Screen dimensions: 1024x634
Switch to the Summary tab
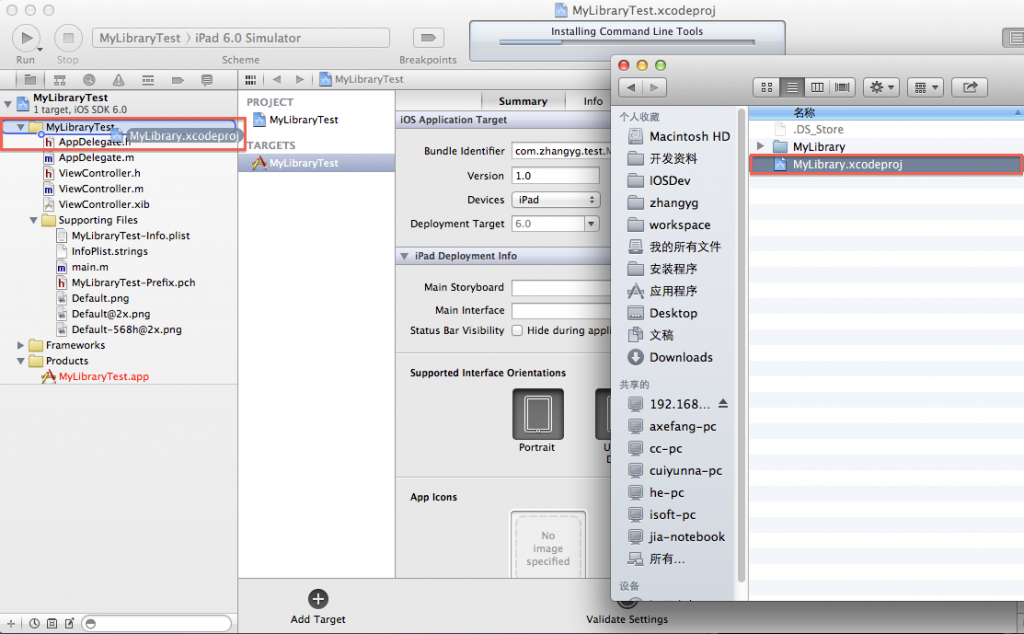(522, 101)
